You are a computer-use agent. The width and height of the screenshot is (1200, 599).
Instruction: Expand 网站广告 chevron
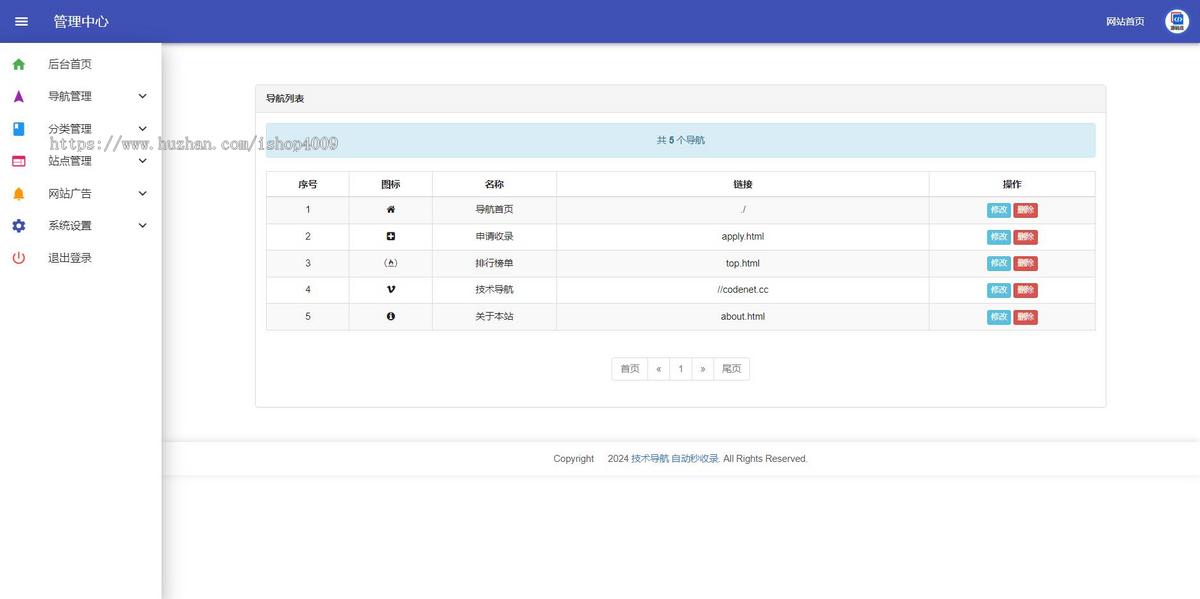coord(142,193)
